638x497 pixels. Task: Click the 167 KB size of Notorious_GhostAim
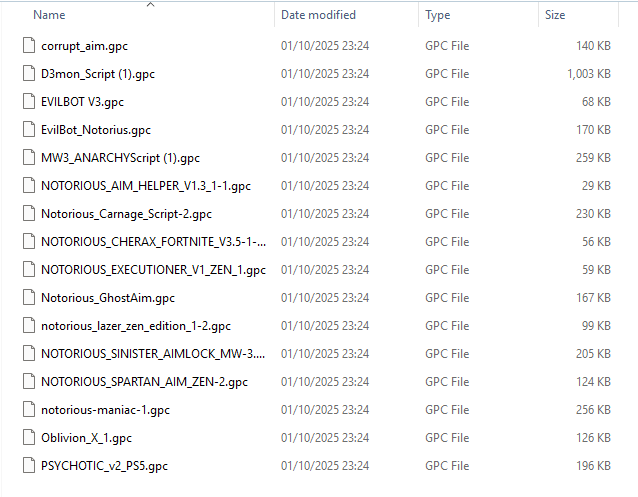pyautogui.click(x=593, y=298)
